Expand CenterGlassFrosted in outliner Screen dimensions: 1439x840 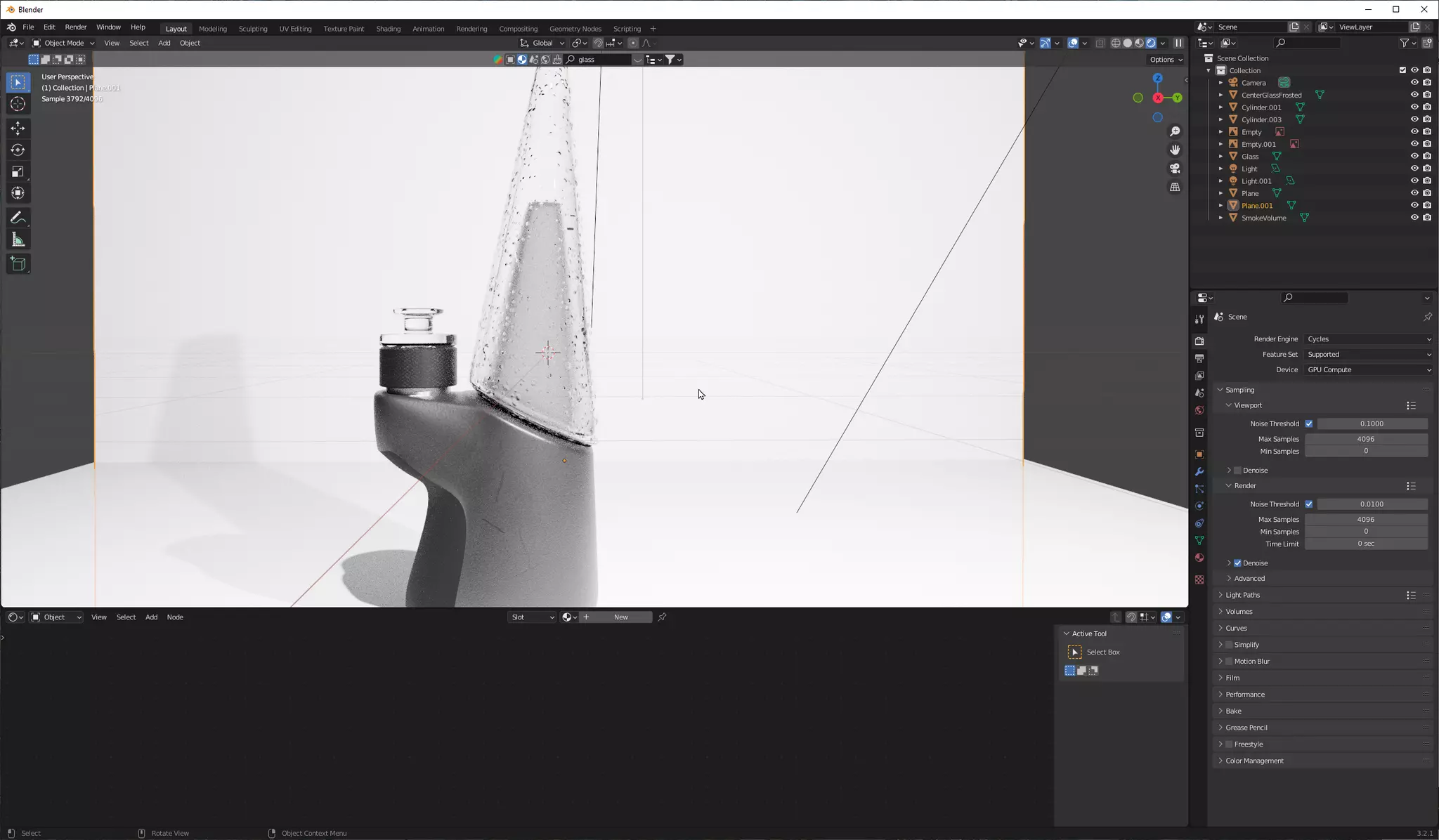click(x=1220, y=95)
